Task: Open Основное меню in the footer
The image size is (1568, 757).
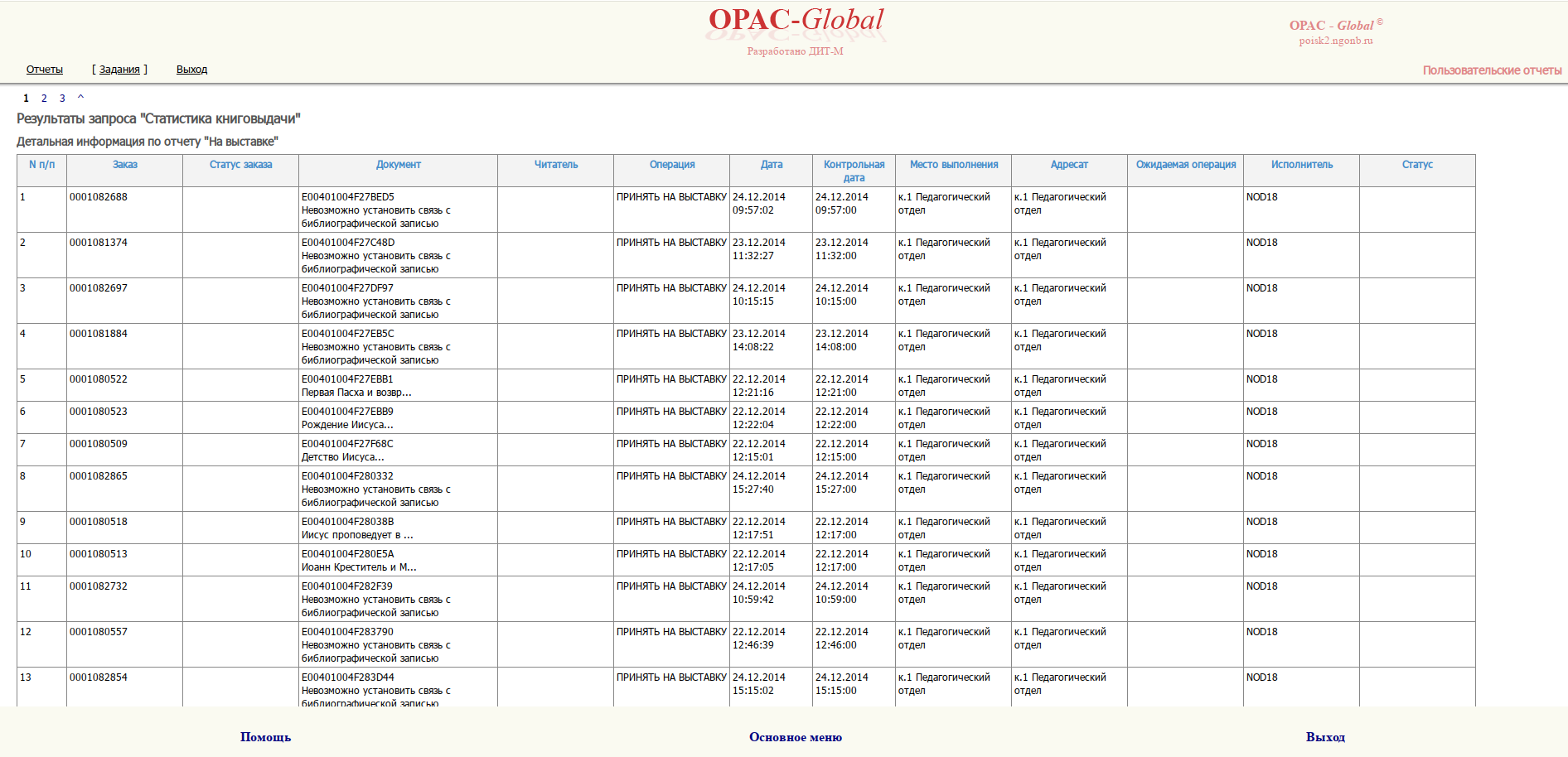Action: coord(796,737)
